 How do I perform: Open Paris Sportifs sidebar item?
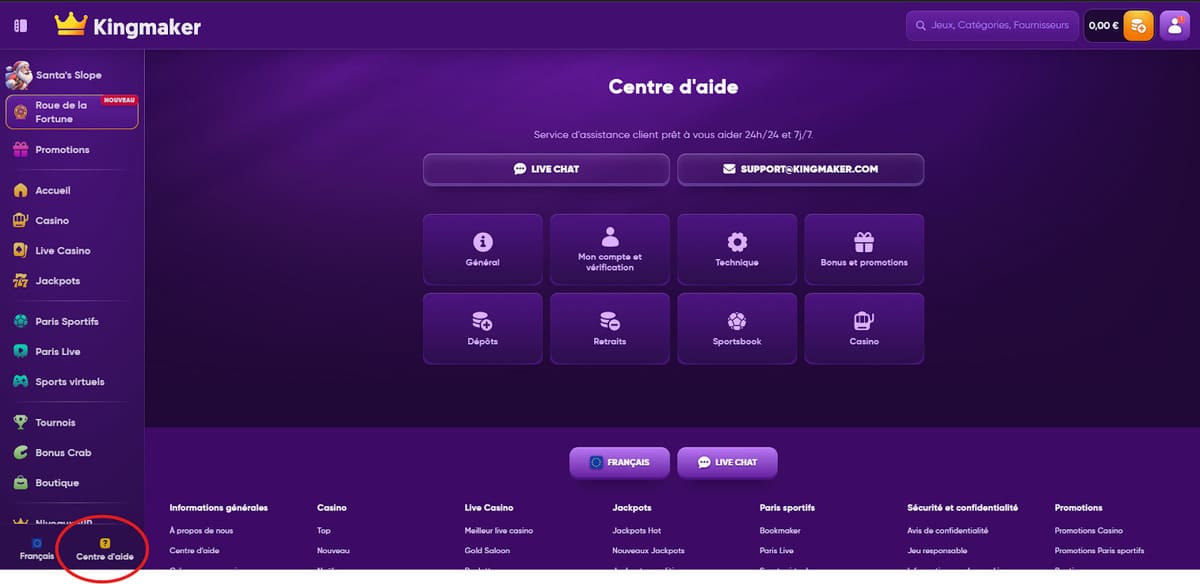click(x=66, y=322)
